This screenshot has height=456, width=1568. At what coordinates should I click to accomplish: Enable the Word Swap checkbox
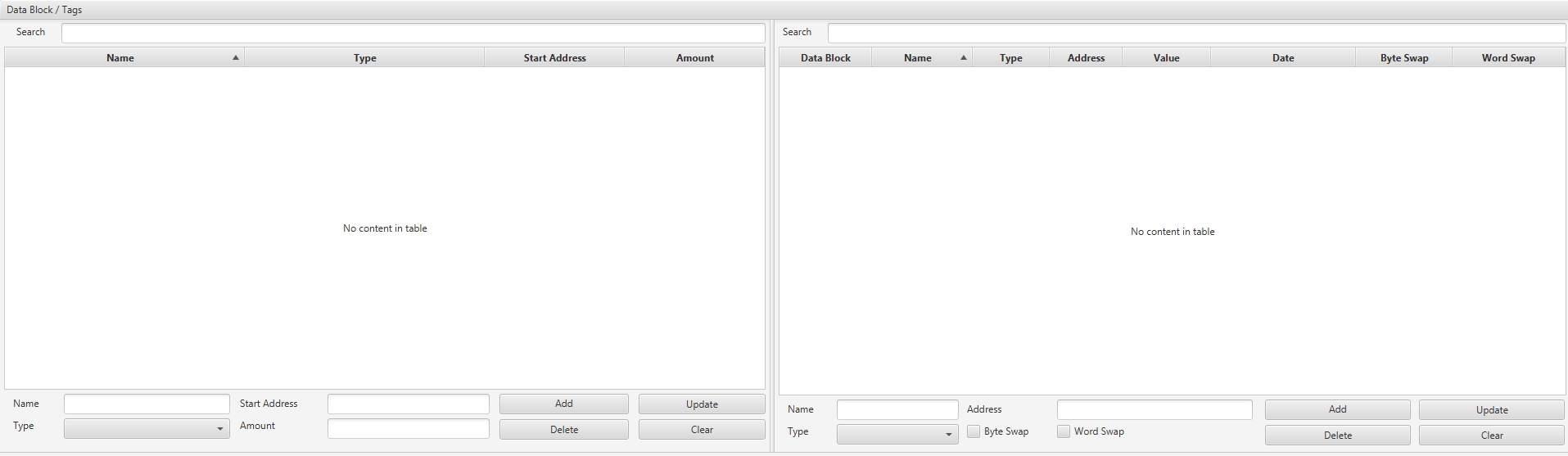(x=1064, y=431)
